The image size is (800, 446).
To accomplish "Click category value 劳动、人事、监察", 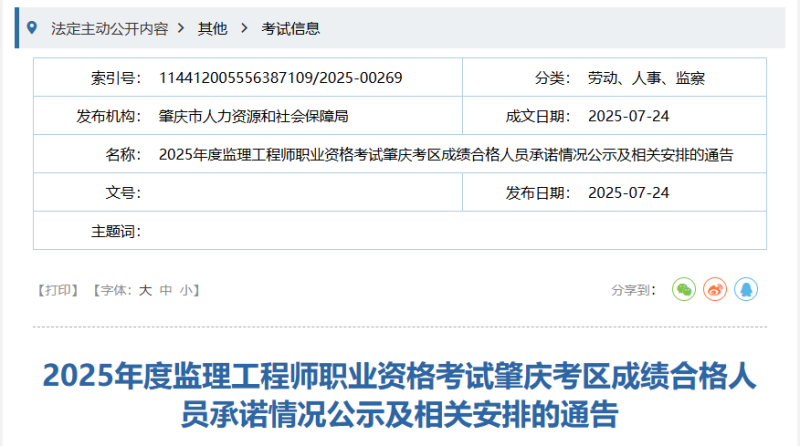I will pos(646,78).
